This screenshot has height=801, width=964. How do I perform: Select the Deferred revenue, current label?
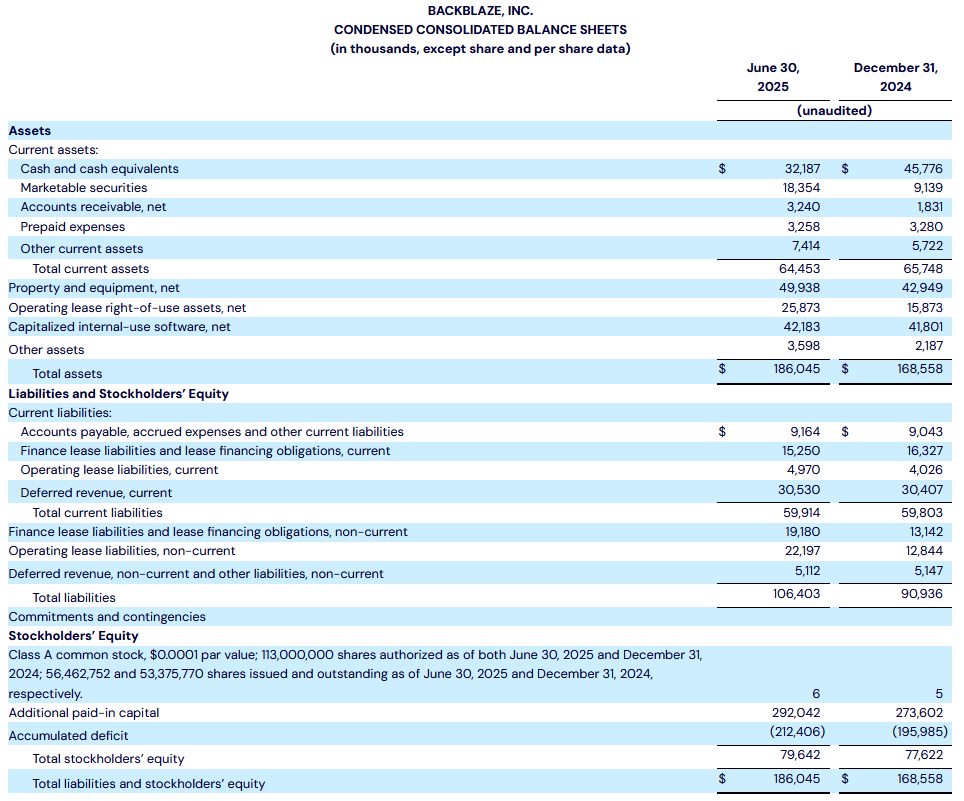(97, 493)
